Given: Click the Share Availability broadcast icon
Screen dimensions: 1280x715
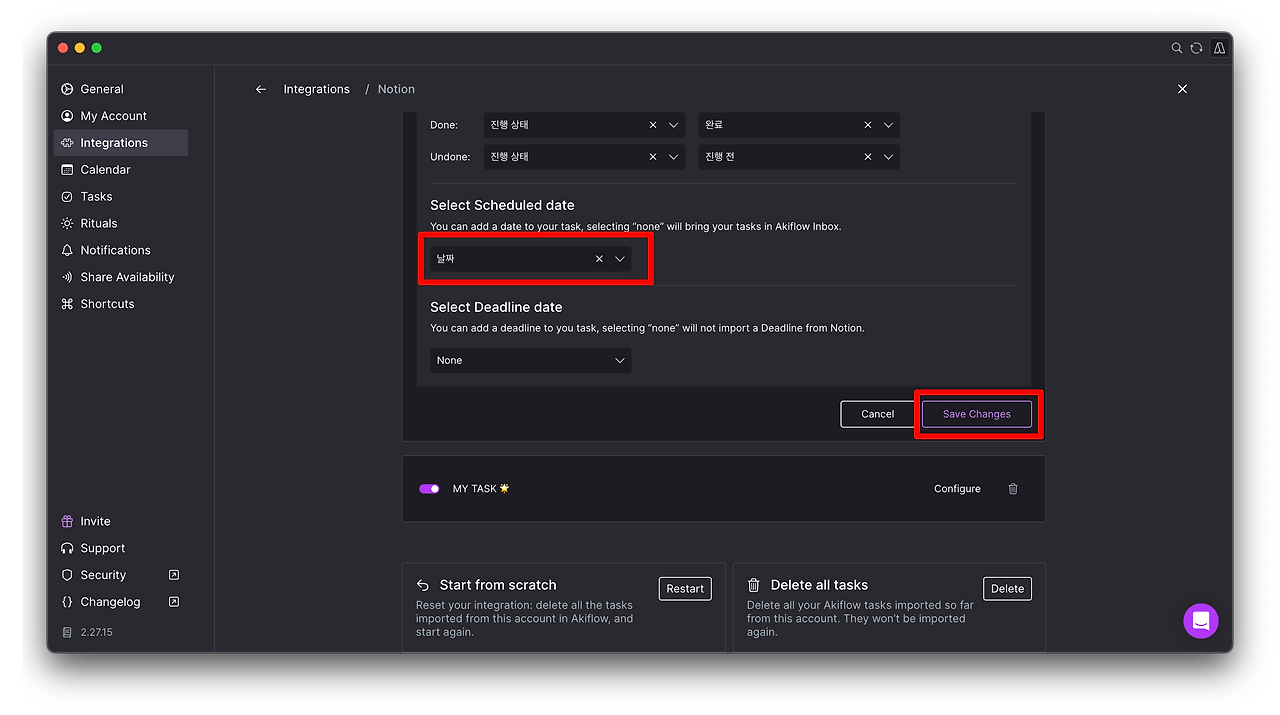Looking at the screenshot, I should 67,277.
